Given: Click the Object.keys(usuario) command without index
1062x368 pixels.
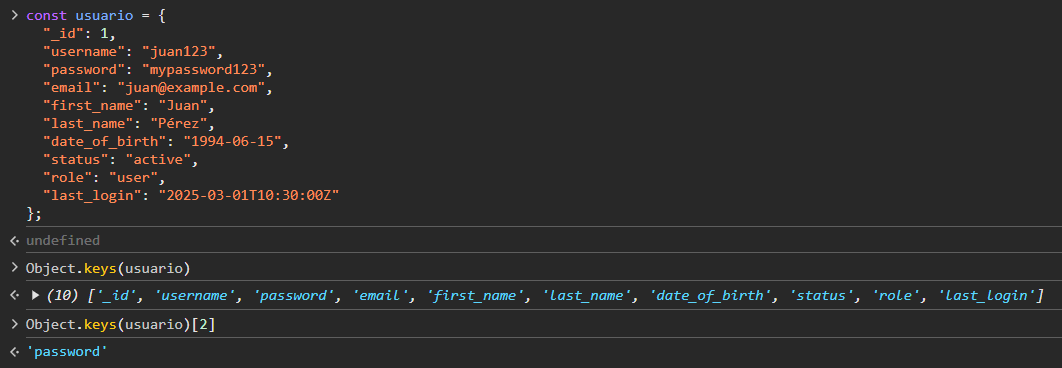Looking at the screenshot, I should coord(108,268).
